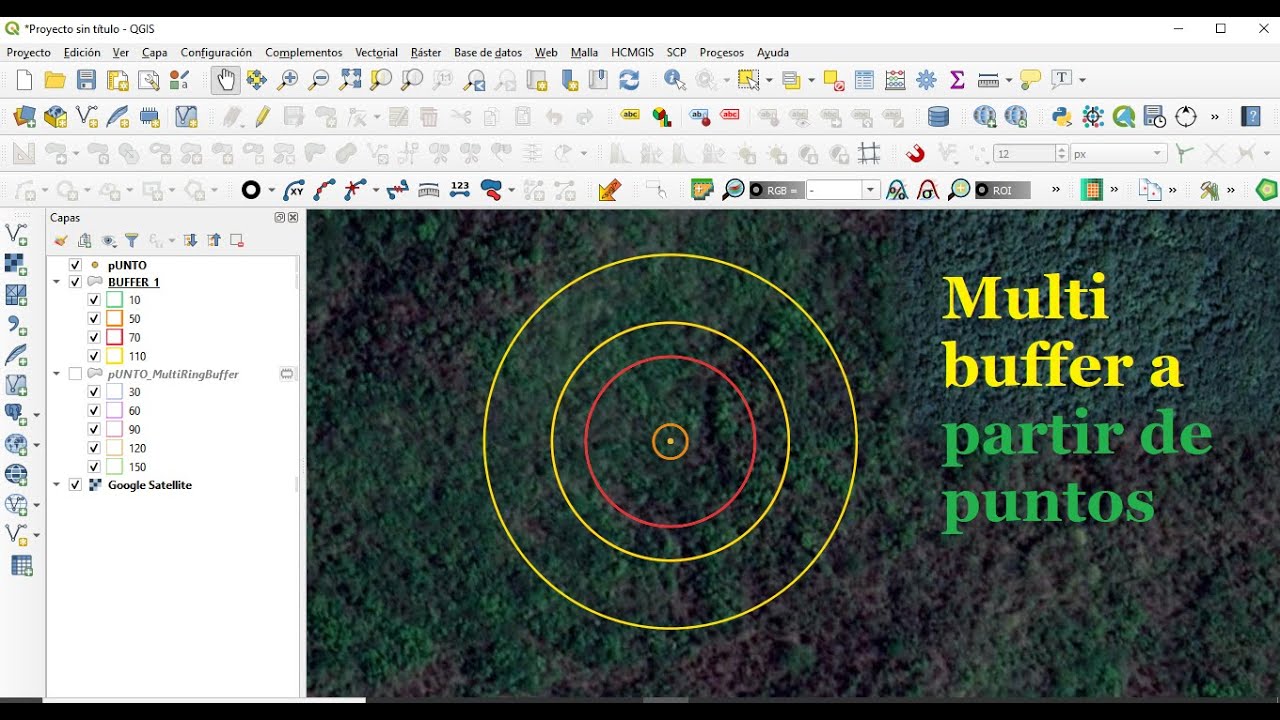The image size is (1280, 720).
Task: Click Add Vector Layer icon in left sidebar
Action: 17,235
